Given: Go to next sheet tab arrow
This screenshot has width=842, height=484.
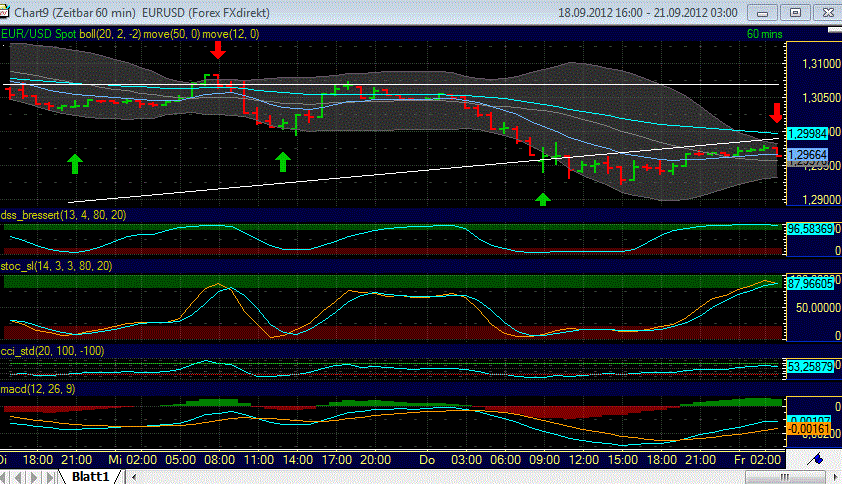Looking at the screenshot, I should point(35,477).
